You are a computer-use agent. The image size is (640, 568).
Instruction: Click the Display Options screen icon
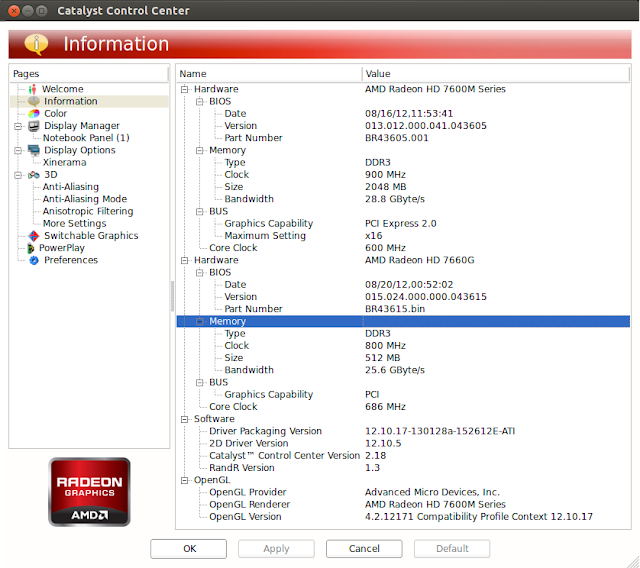[33, 150]
